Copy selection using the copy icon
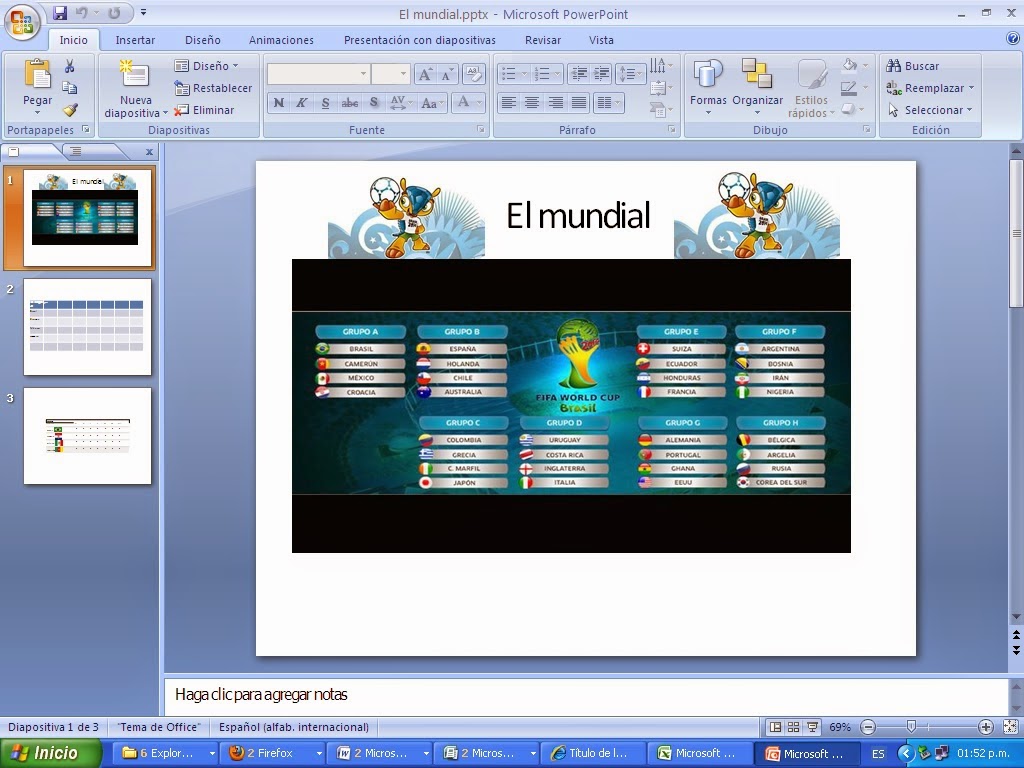 [69, 88]
